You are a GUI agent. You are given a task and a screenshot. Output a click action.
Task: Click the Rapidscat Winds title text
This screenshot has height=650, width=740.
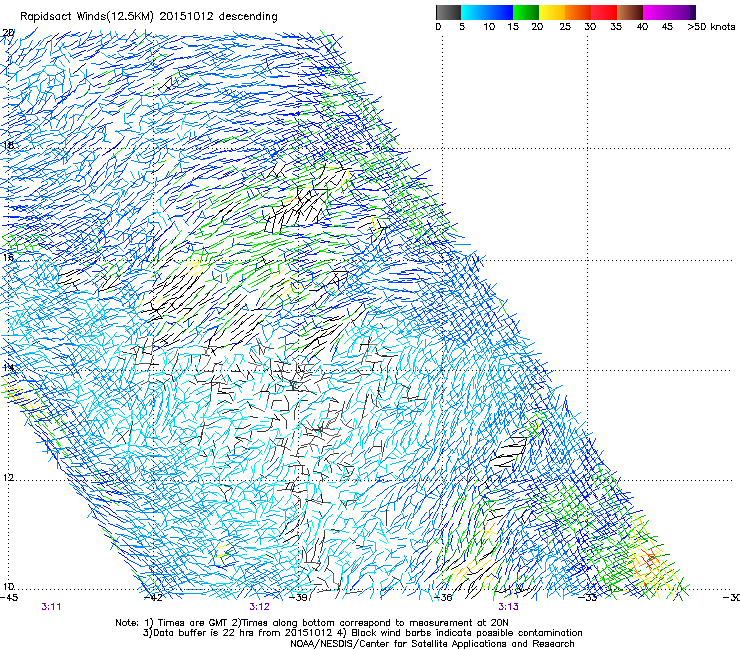(x=148, y=17)
